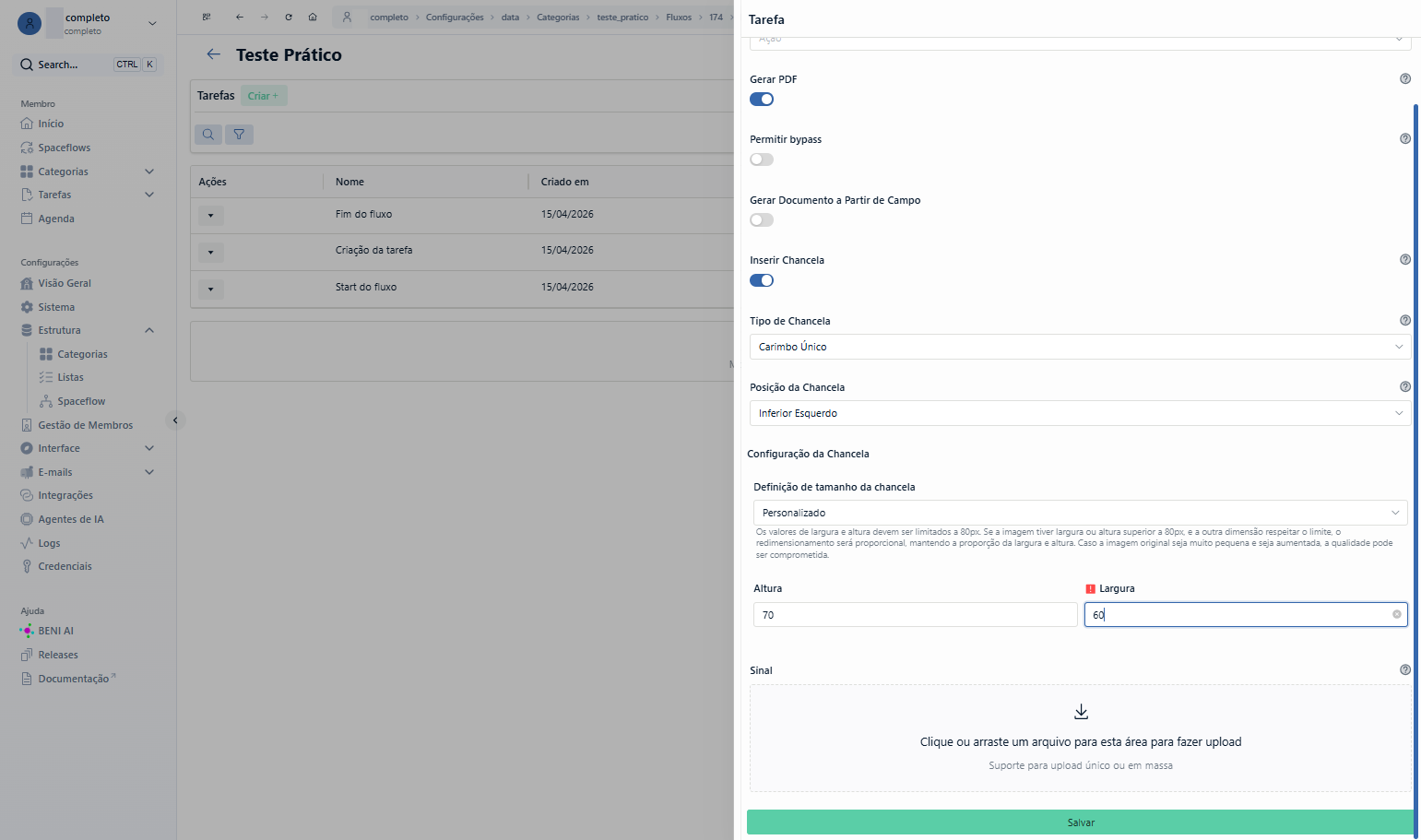Disable the Gerar PDF toggle
The image size is (1421, 840).
pyautogui.click(x=762, y=100)
